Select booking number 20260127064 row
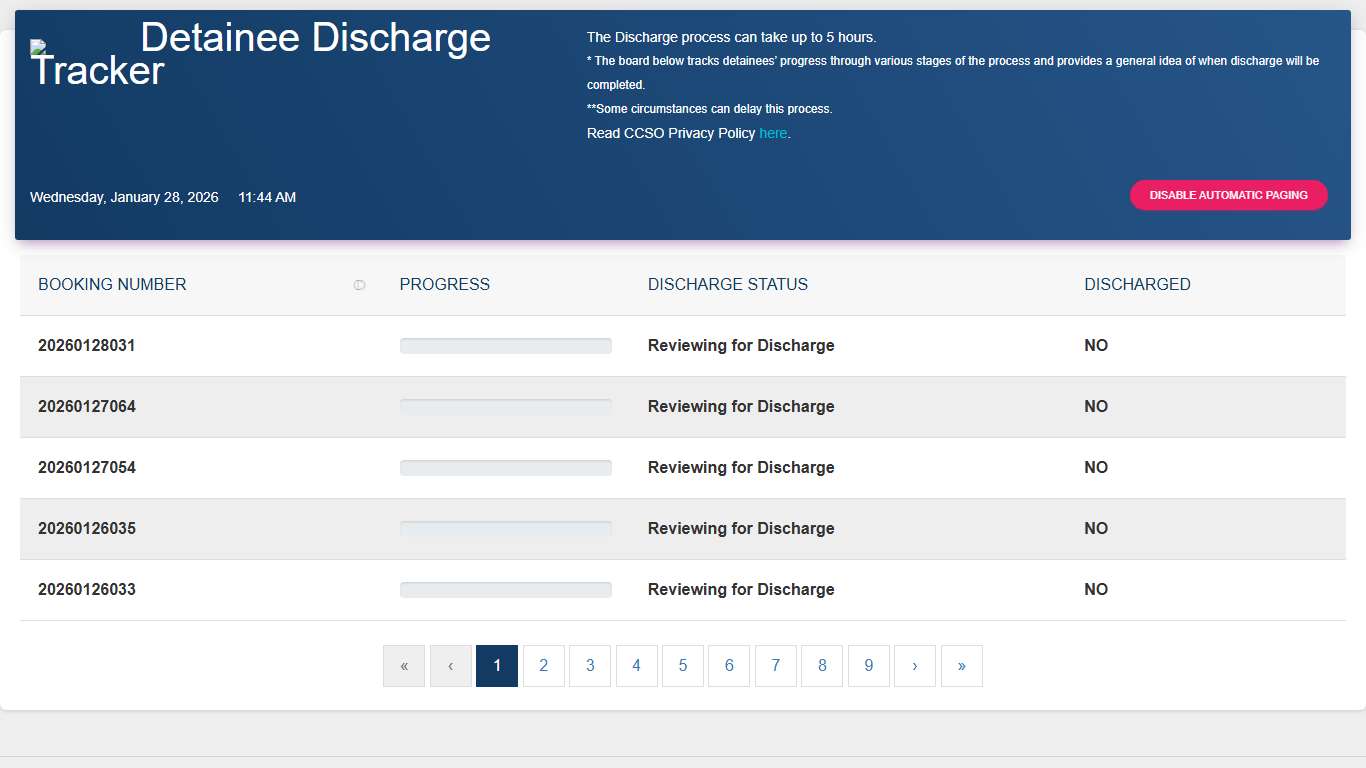The width and height of the screenshot is (1366, 768). pyautogui.click(x=87, y=406)
